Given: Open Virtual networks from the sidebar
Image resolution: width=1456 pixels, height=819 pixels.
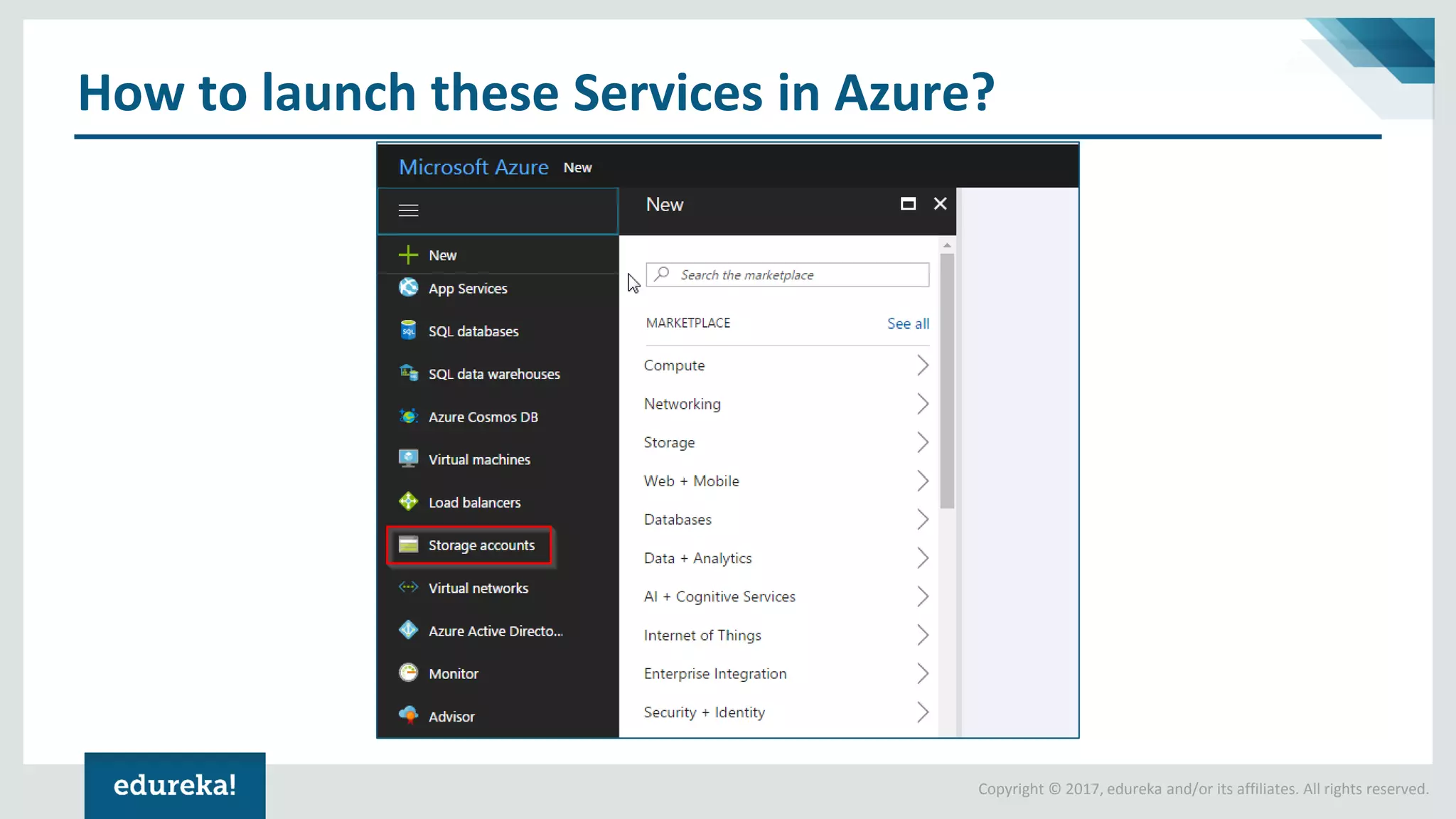Looking at the screenshot, I should point(478,588).
